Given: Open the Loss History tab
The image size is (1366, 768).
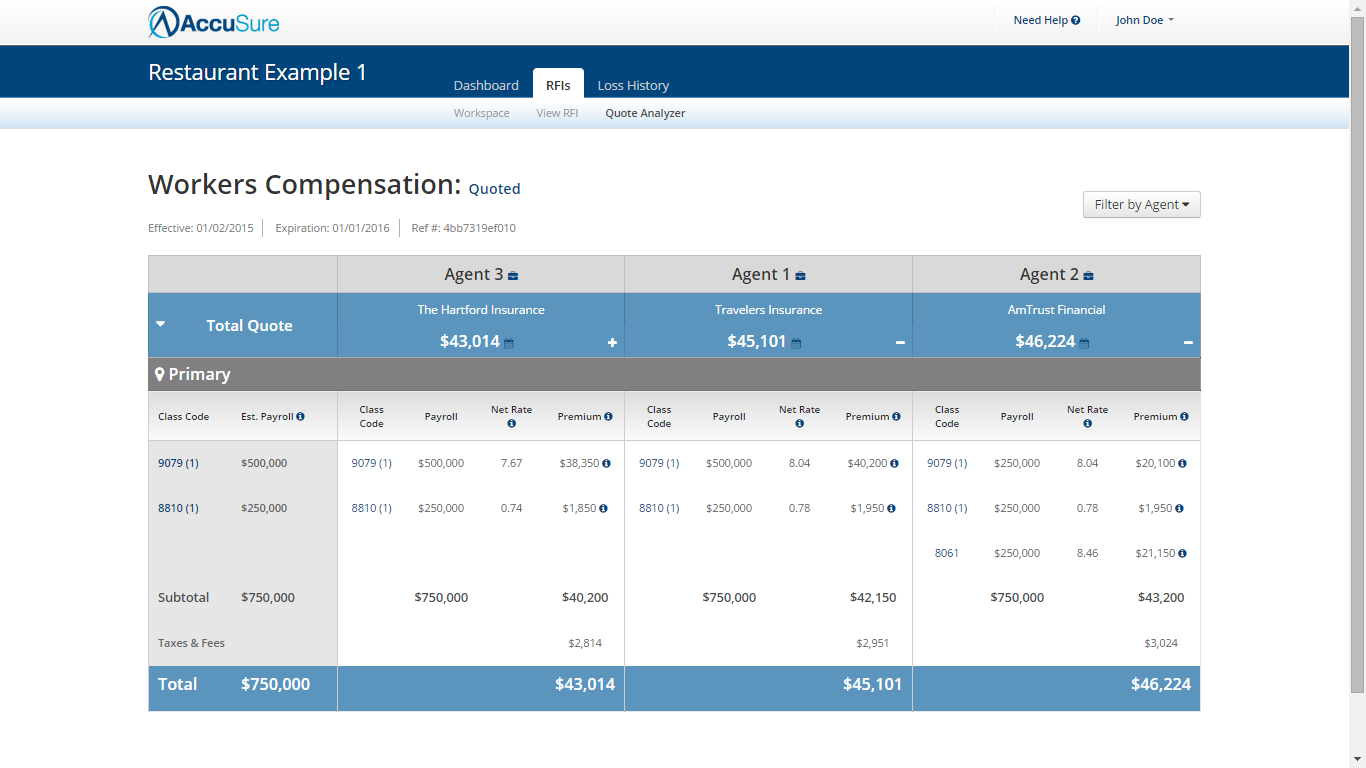Looking at the screenshot, I should click(633, 85).
